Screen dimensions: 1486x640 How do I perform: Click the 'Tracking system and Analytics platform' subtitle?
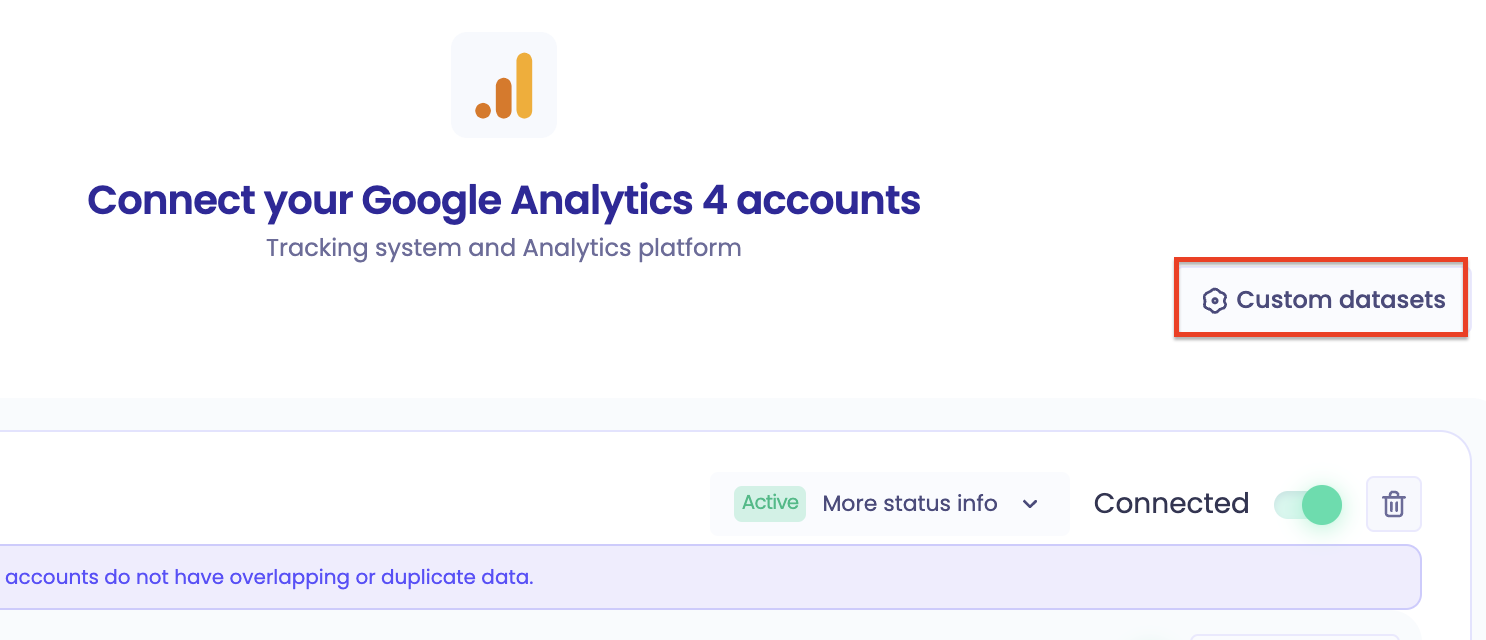coord(504,247)
